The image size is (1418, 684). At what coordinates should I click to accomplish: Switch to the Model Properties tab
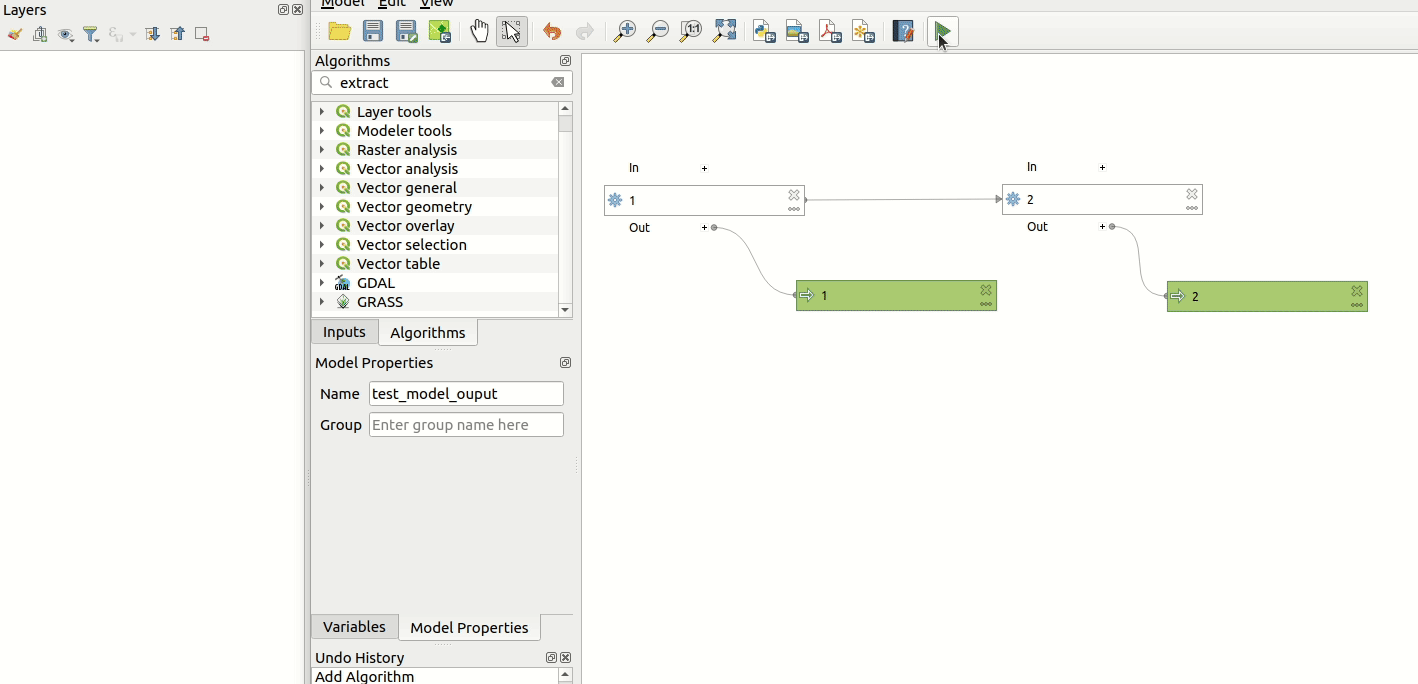[469, 628]
